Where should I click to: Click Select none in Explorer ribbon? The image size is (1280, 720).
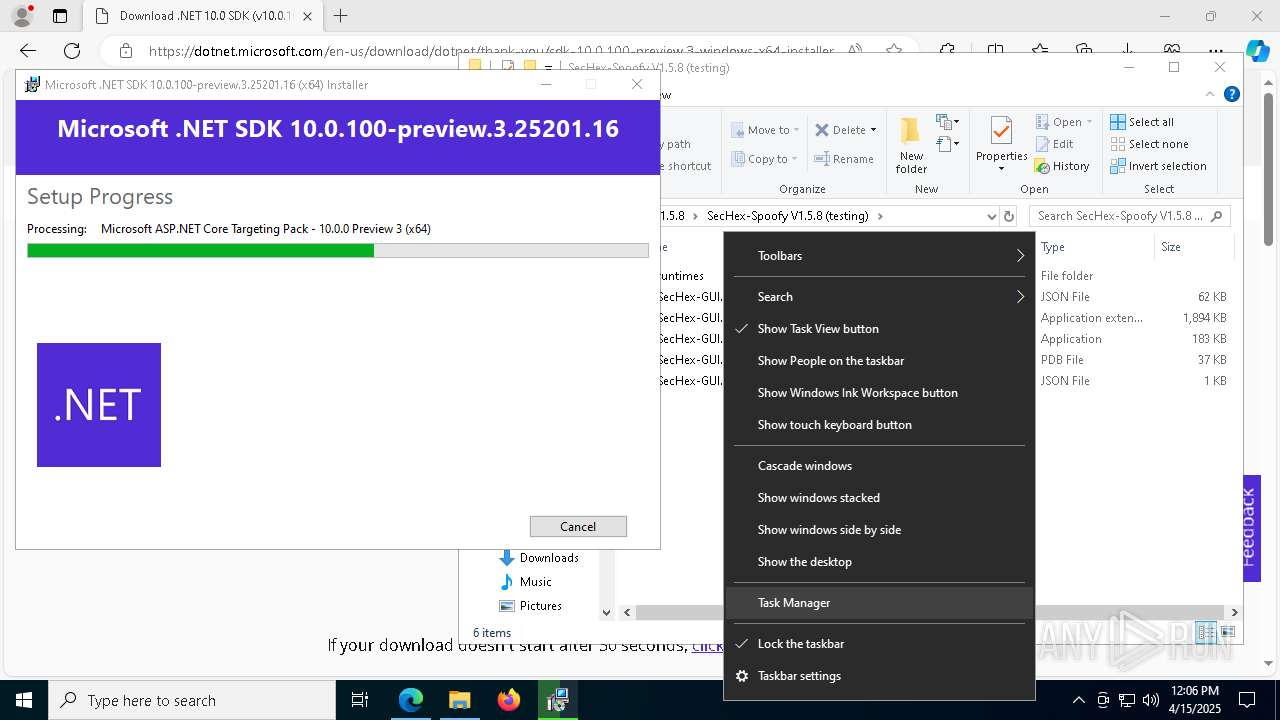point(1149,144)
